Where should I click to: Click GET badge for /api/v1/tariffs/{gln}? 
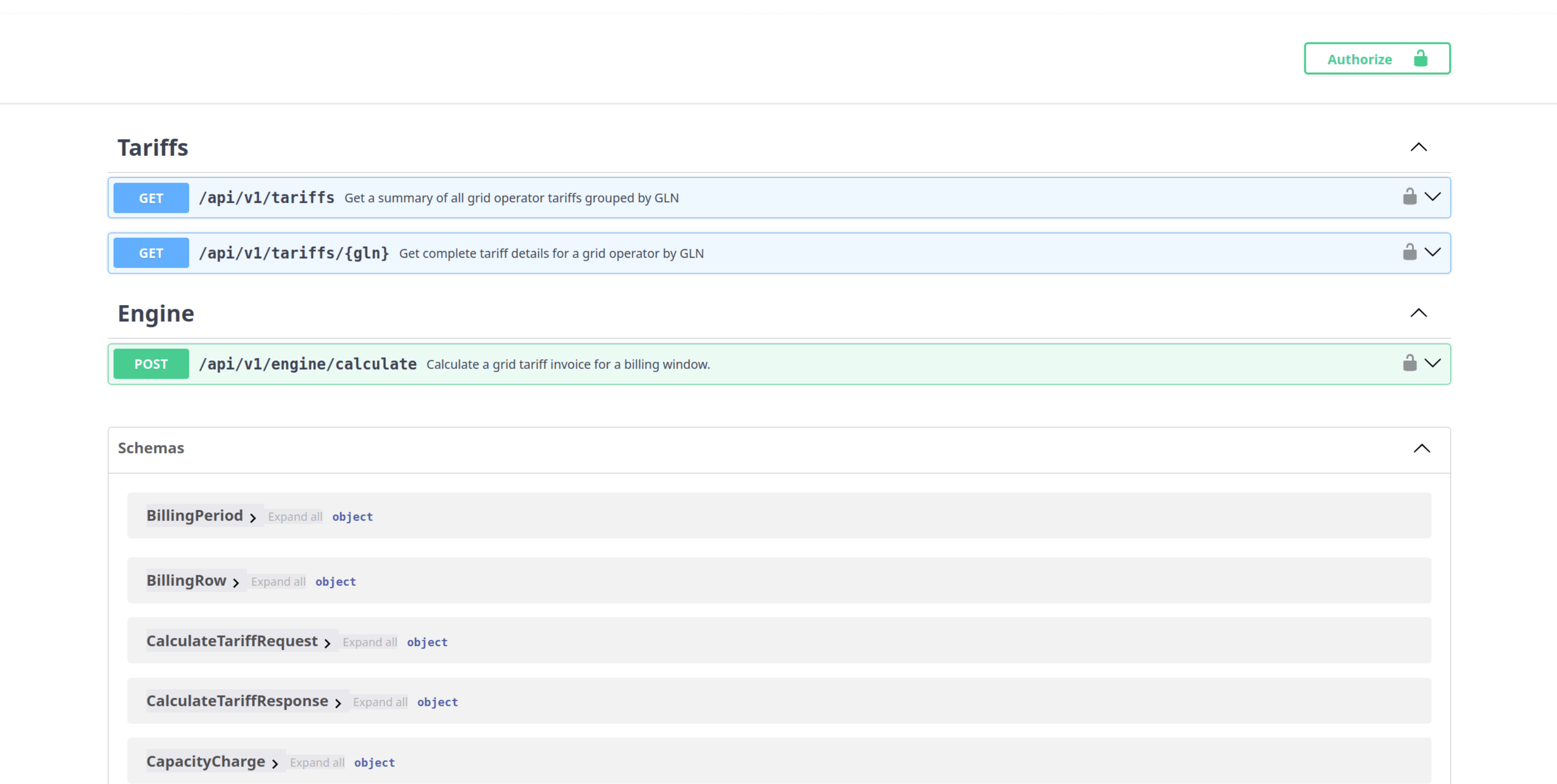point(151,253)
